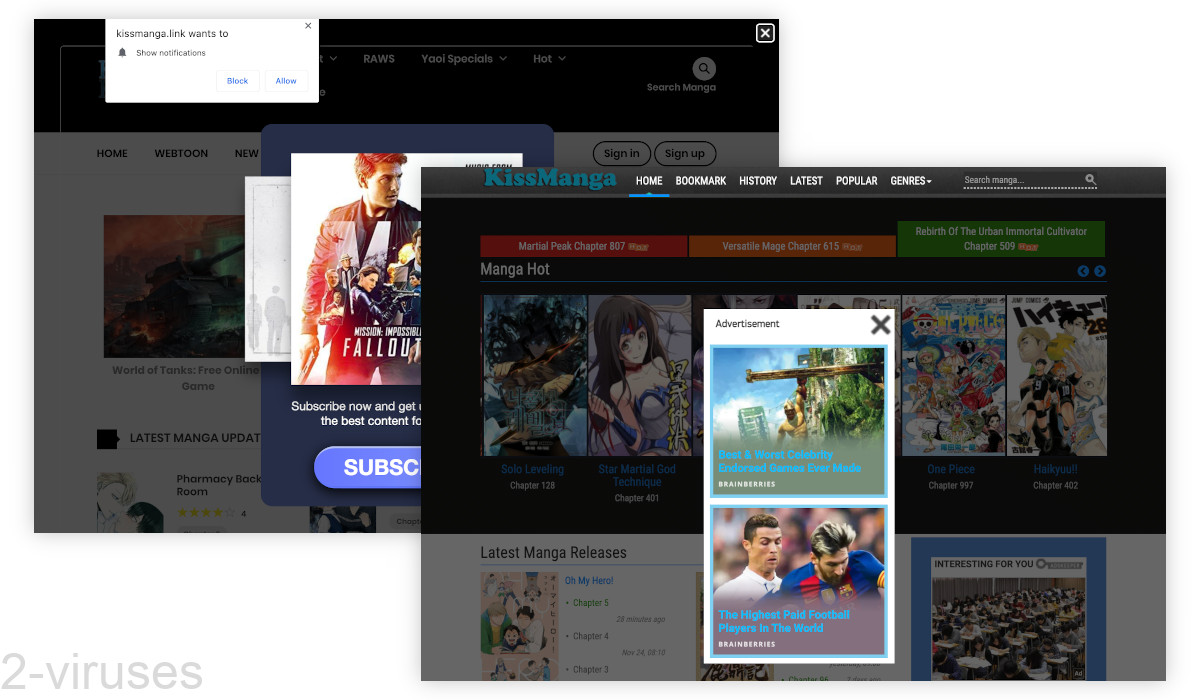Open the HISTORY tab
Viewport: 1200px width, 700px height.
click(x=758, y=181)
